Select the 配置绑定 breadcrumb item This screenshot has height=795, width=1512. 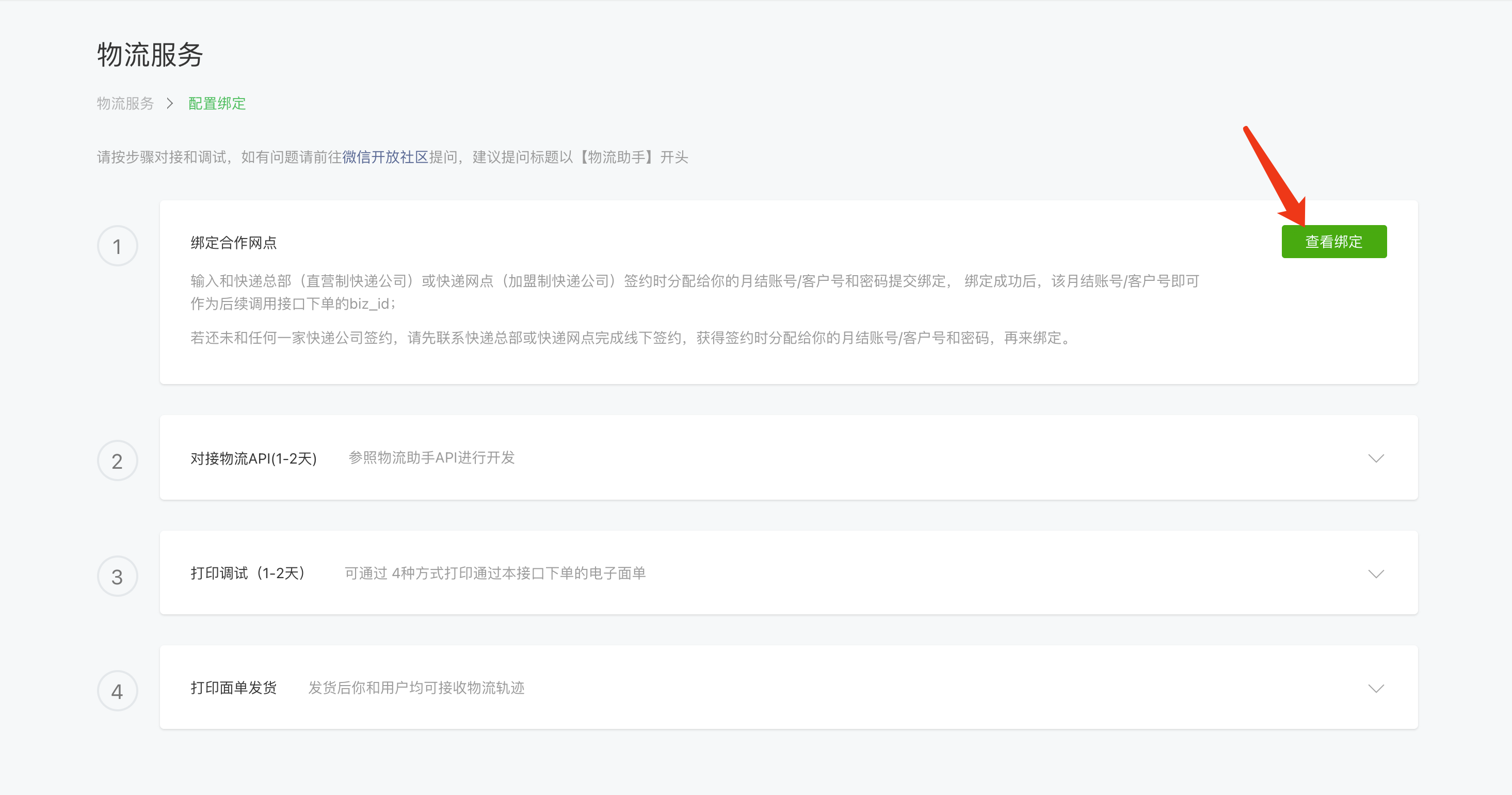coord(217,103)
